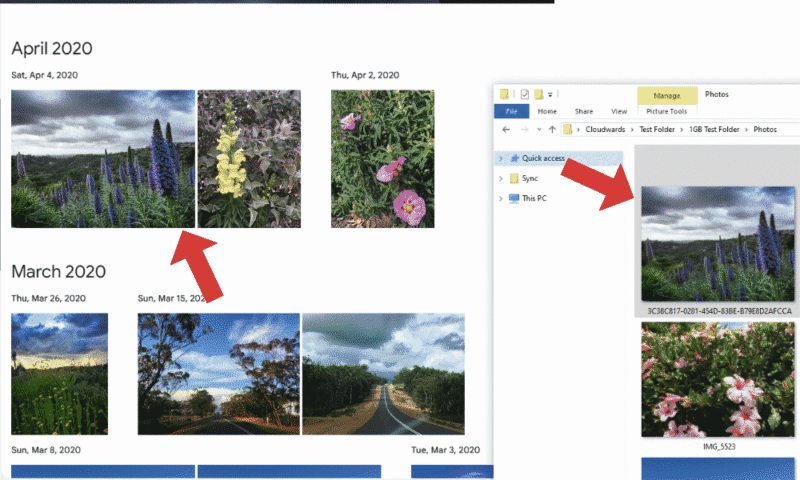Expand the This PC tree node
Image resolution: width=800 pixels, height=480 pixels.
click(x=501, y=198)
